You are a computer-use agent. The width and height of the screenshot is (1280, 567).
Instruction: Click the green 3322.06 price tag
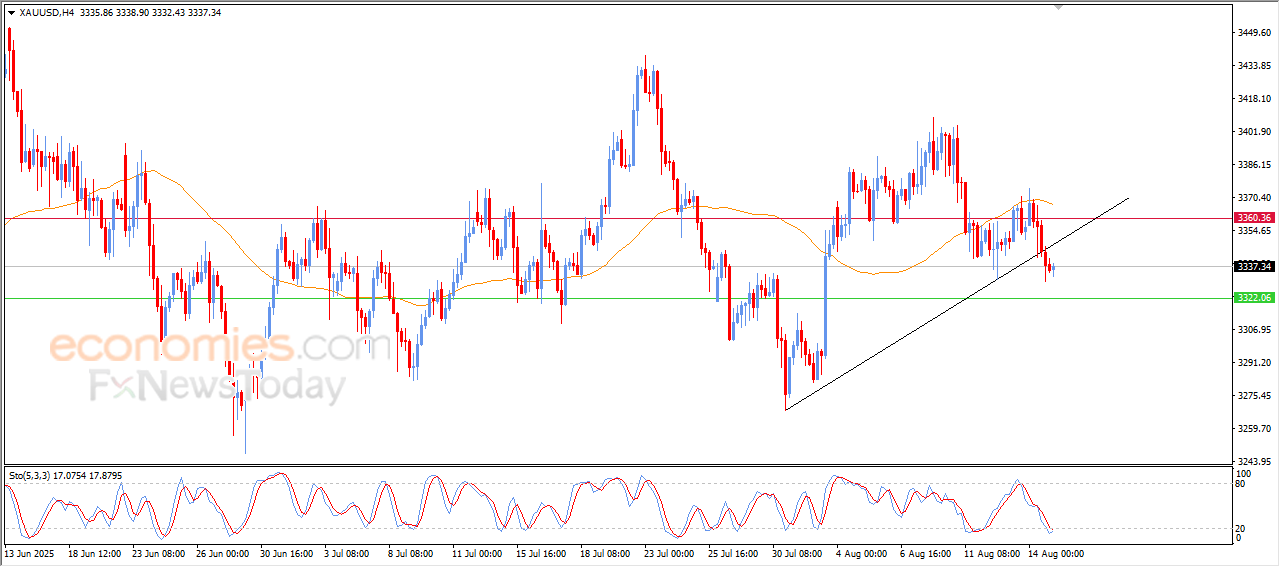pyautogui.click(x=1253, y=298)
